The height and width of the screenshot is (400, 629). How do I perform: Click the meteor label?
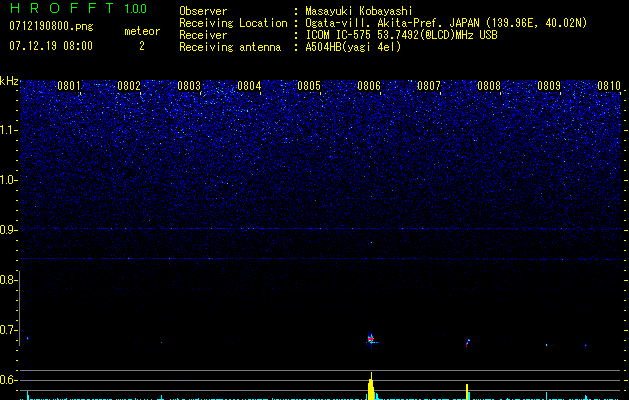coord(142,31)
